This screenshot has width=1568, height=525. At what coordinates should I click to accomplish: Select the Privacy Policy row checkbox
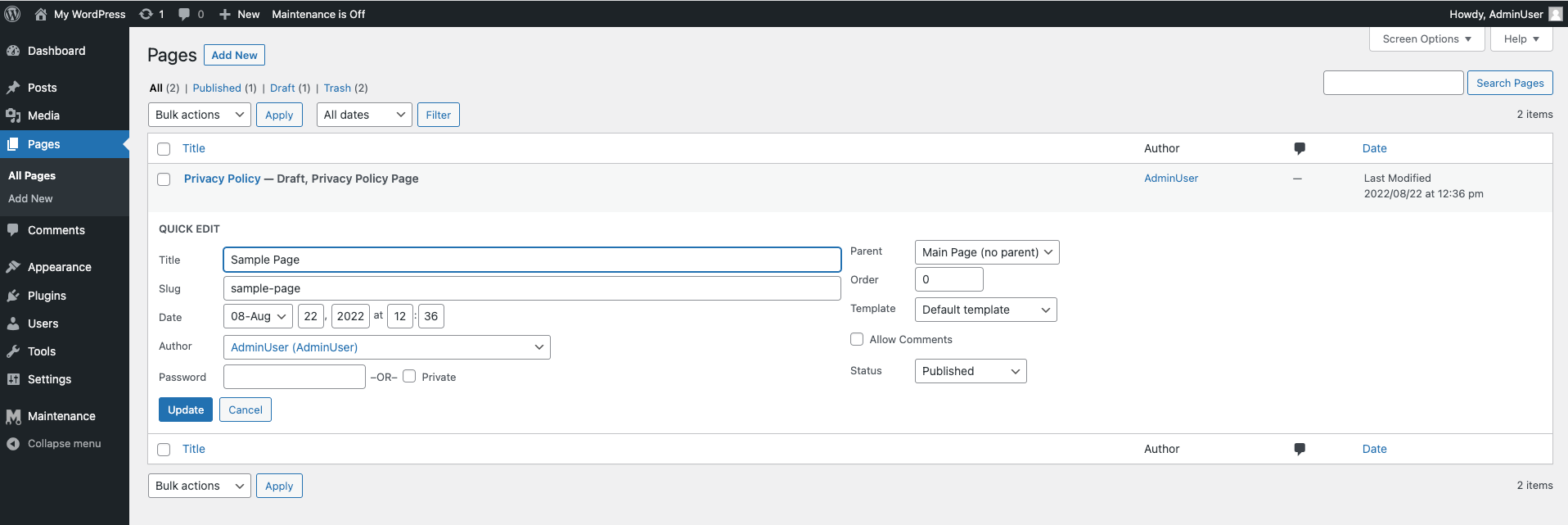coord(164,179)
